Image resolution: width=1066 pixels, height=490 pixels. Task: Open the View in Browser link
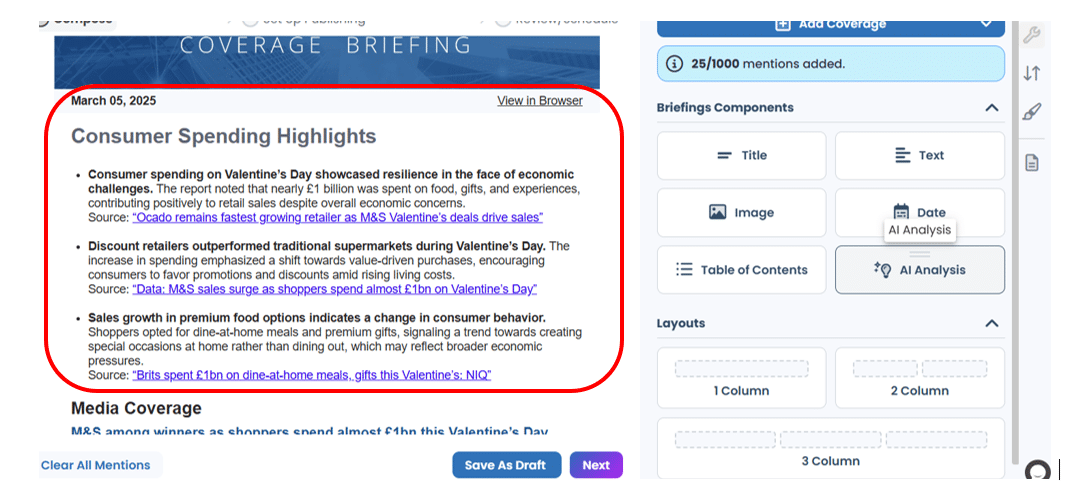tap(539, 101)
